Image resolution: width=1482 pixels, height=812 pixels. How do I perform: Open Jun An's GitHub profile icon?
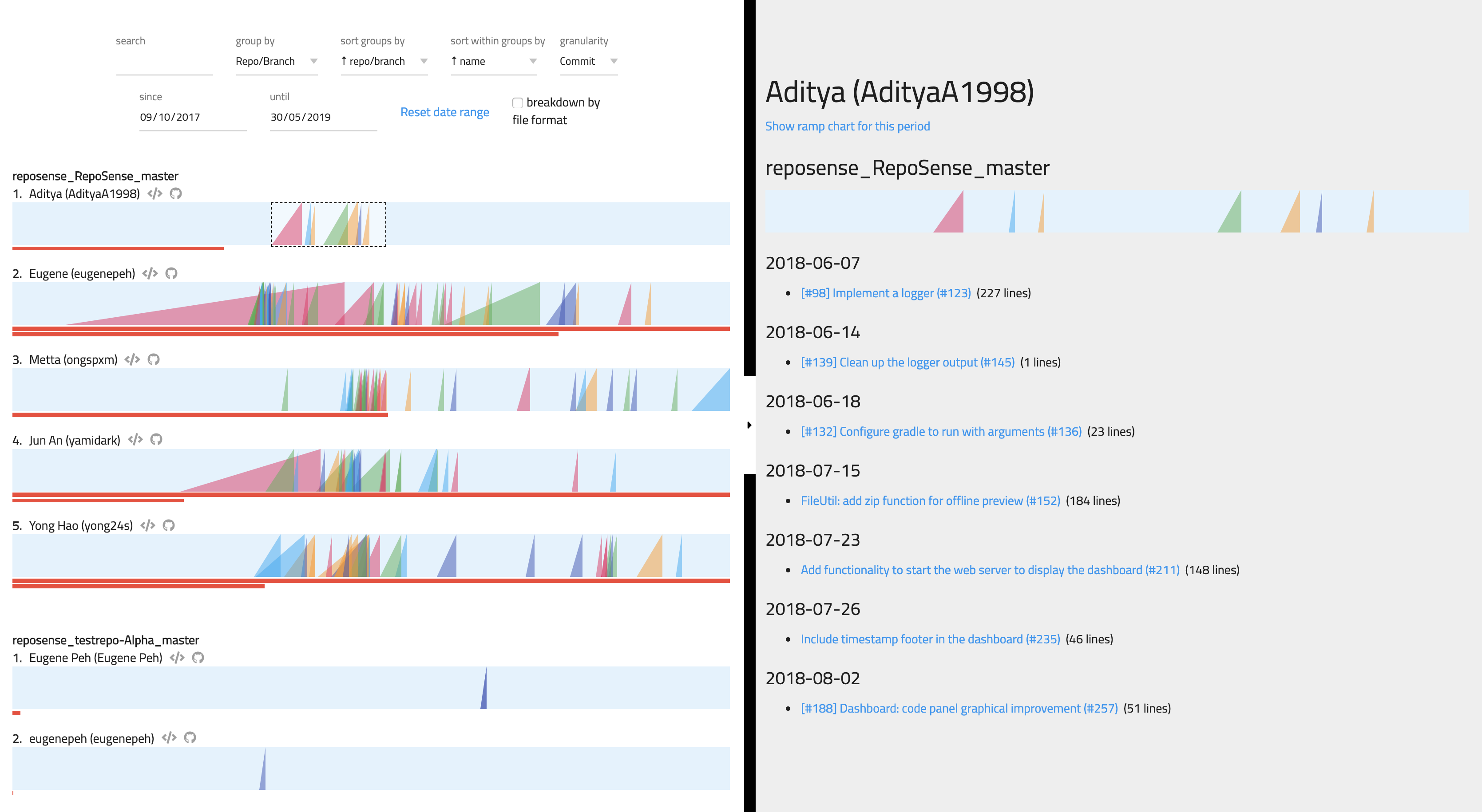[156, 440]
